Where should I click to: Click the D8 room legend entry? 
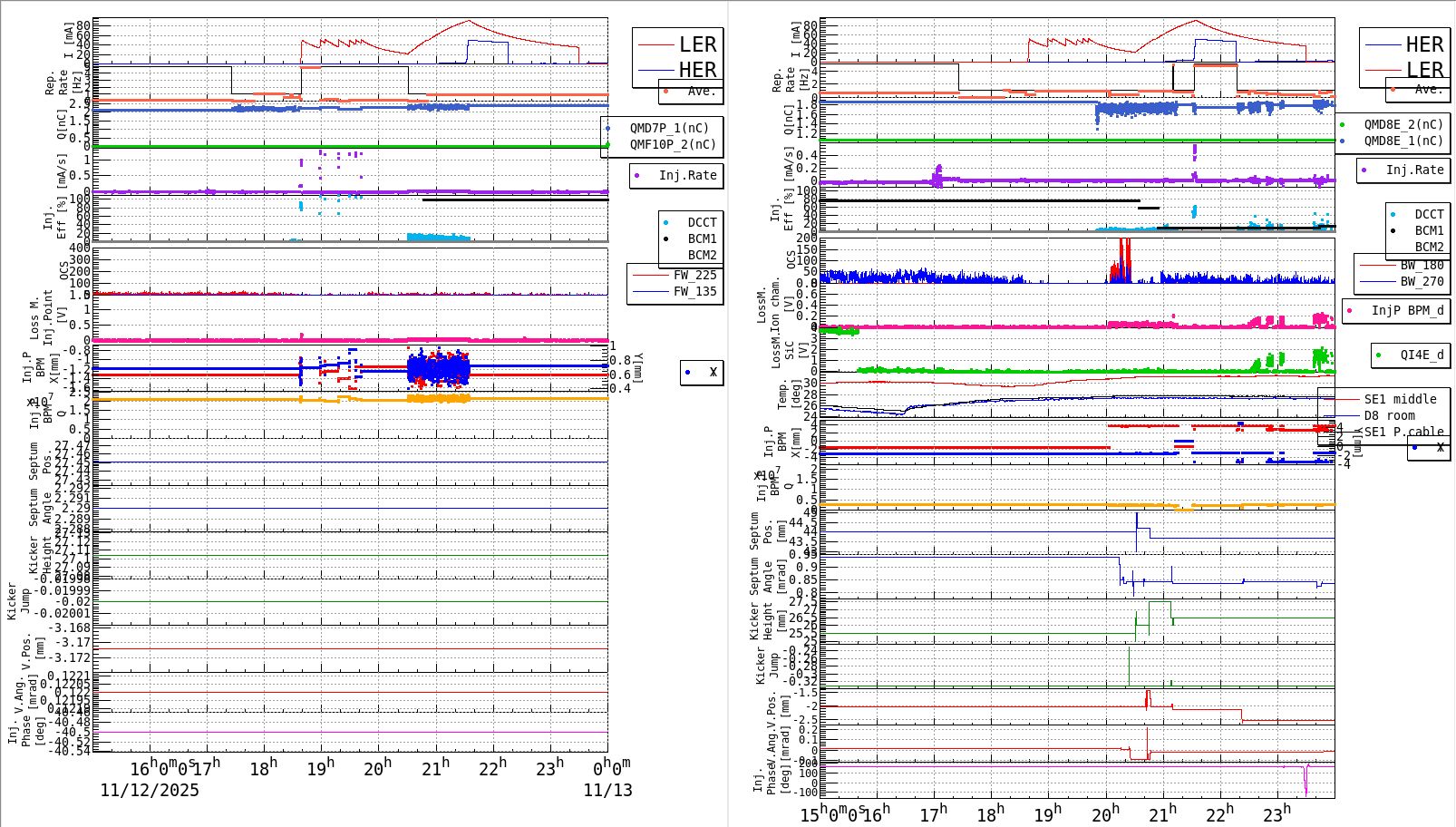pyautogui.click(x=1389, y=415)
